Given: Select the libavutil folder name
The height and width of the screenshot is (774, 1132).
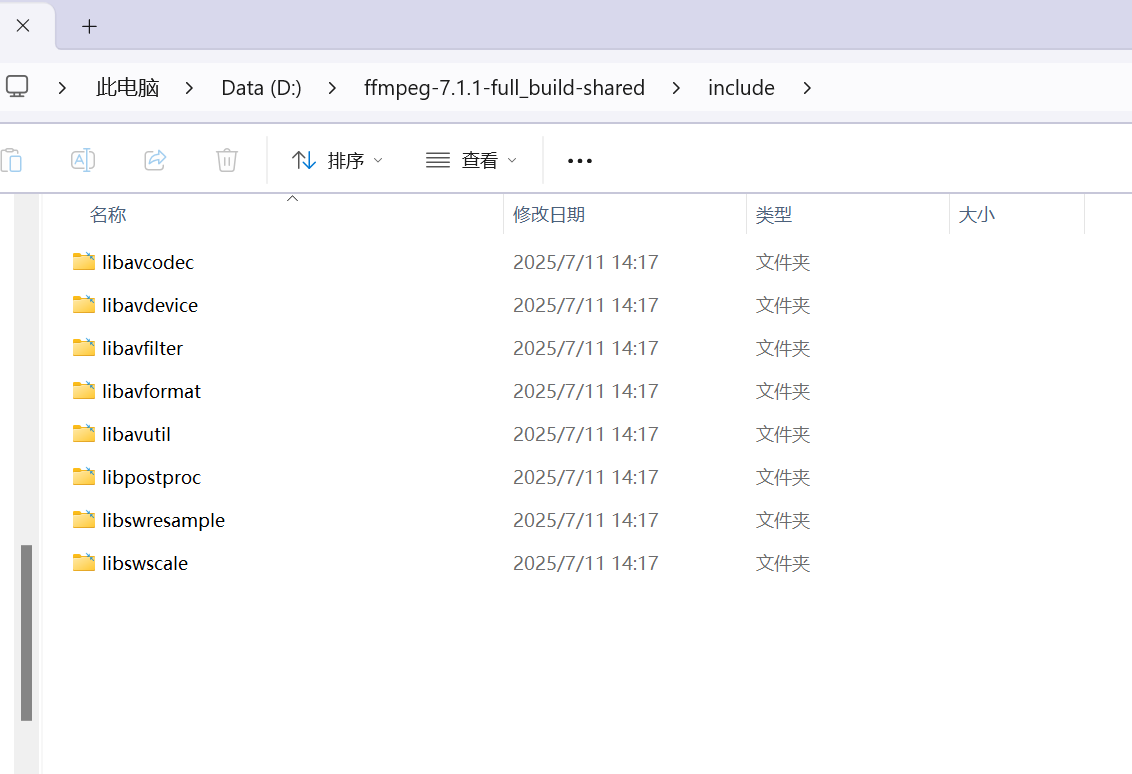Looking at the screenshot, I should point(136,434).
